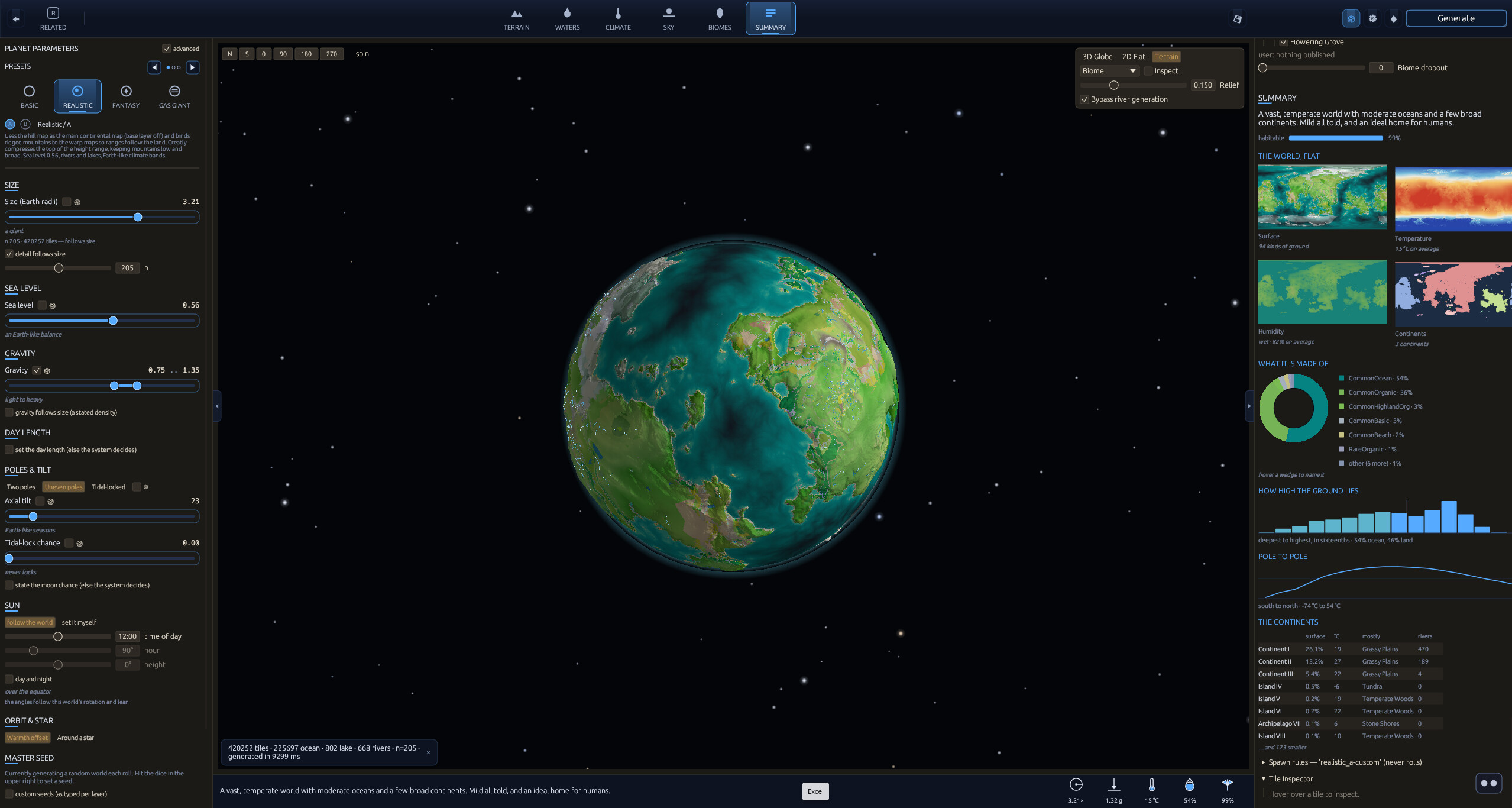Click the save (floppy disk) icon
Viewport: 1512px width, 808px height.
(x=1237, y=19)
